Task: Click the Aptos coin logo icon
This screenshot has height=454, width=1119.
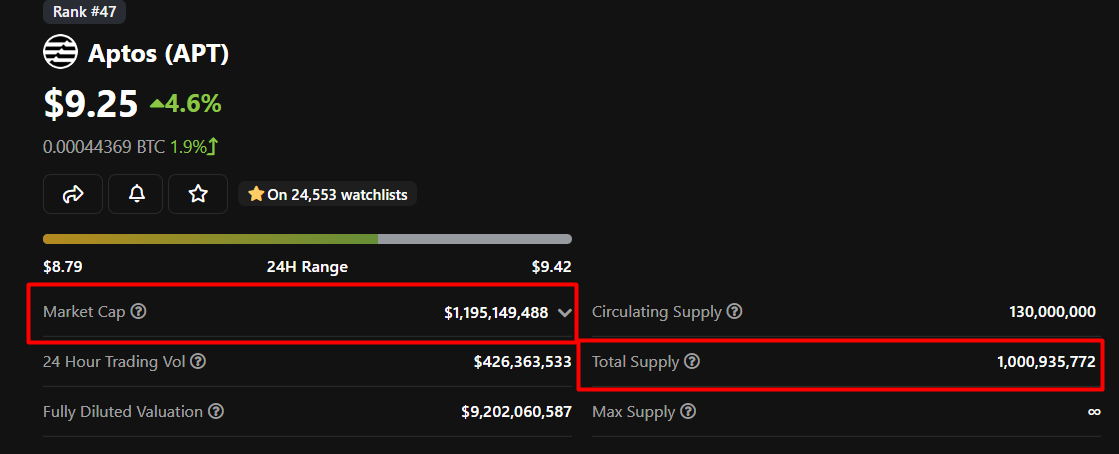Action: coord(60,52)
